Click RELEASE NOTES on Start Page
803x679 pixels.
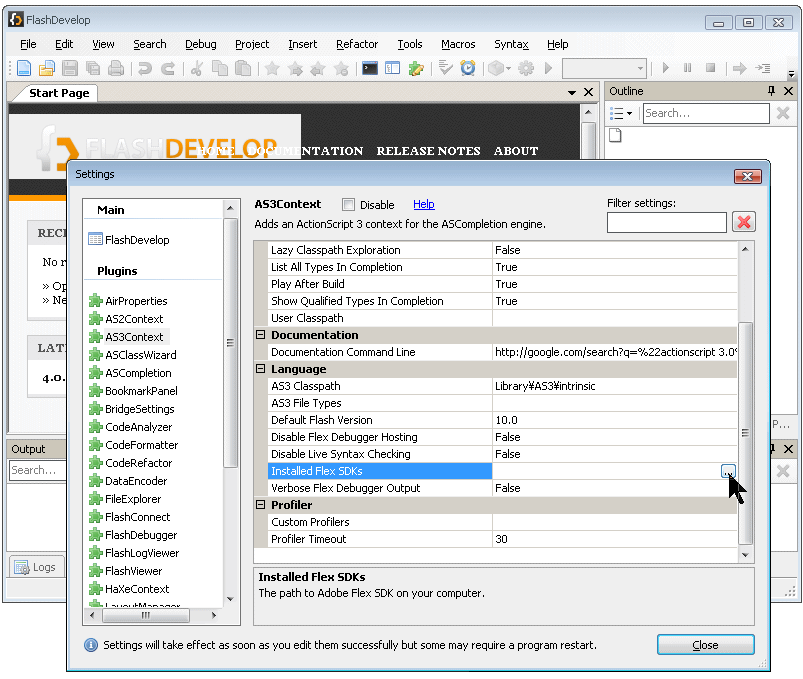(x=428, y=151)
